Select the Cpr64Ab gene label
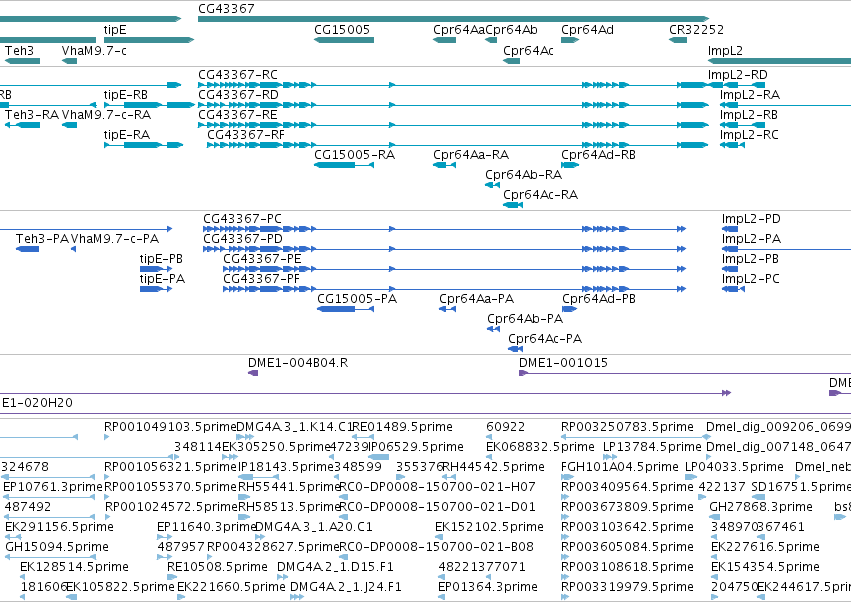 tap(511, 30)
